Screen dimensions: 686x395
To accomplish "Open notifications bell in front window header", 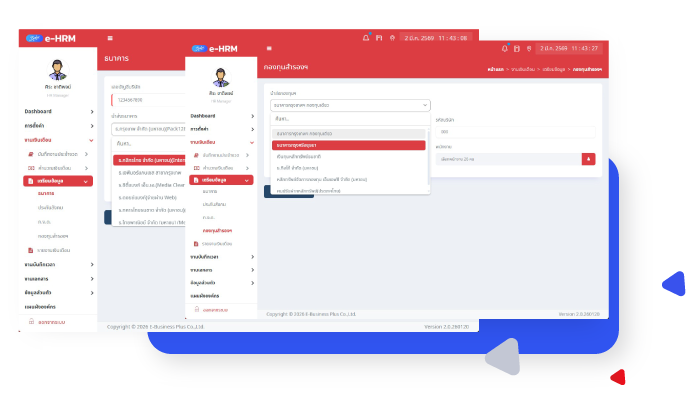I will click(504, 49).
